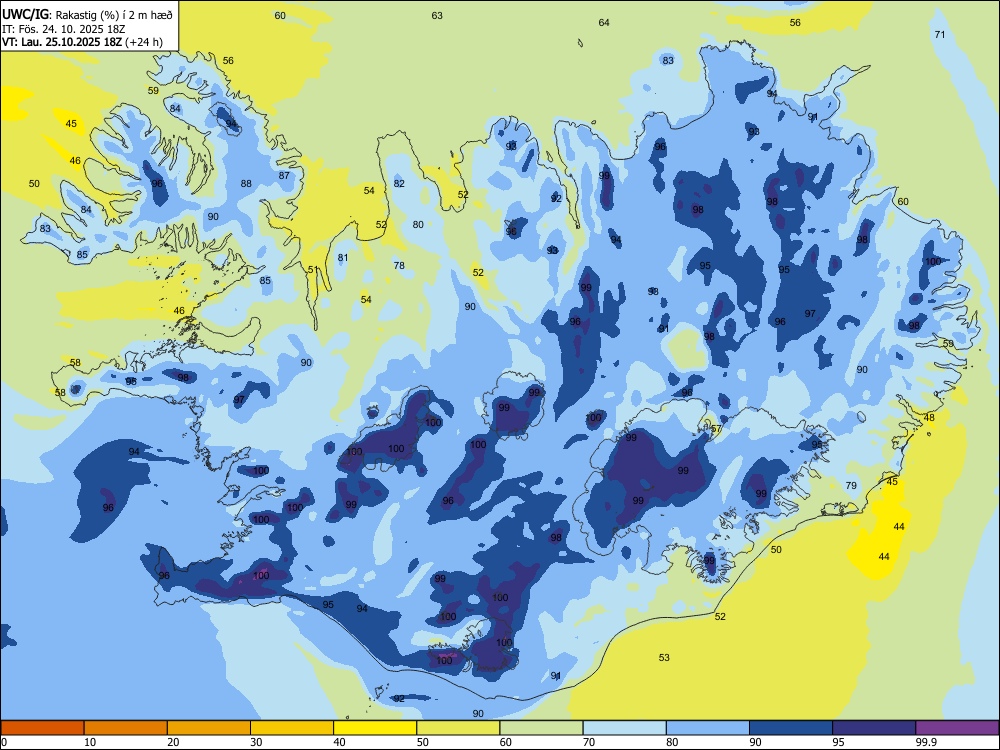Image resolution: width=1000 pixels, height=750 pixels.
Task: Pick the pale yellow 50–60 legend swatch
Action: click(458, 728)
